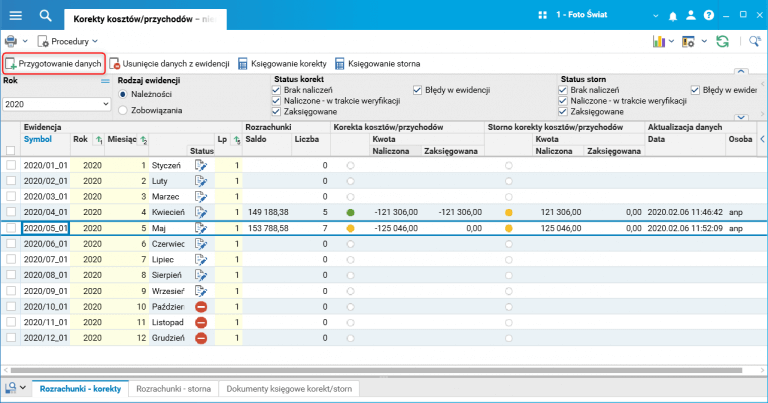Open the chart report icon

pyautogui.click(x=660, y=41)
